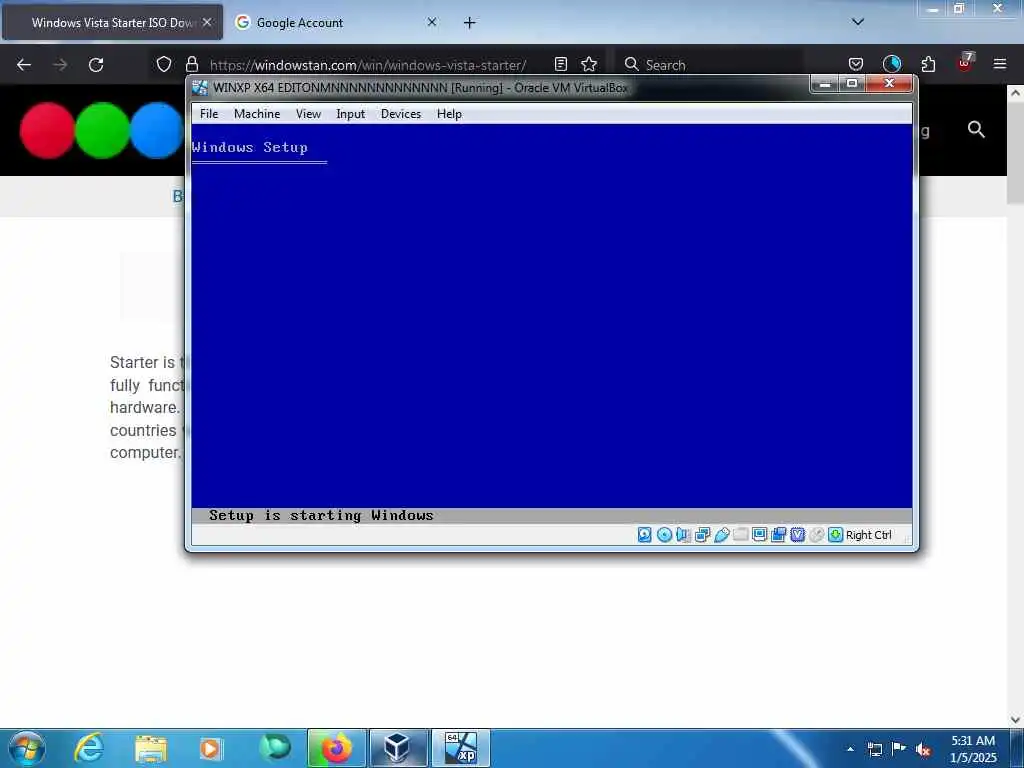1024x768 pixels.
Task: Open Windows Explorer folder from the taskbar
Action: (x=150, y=748)
